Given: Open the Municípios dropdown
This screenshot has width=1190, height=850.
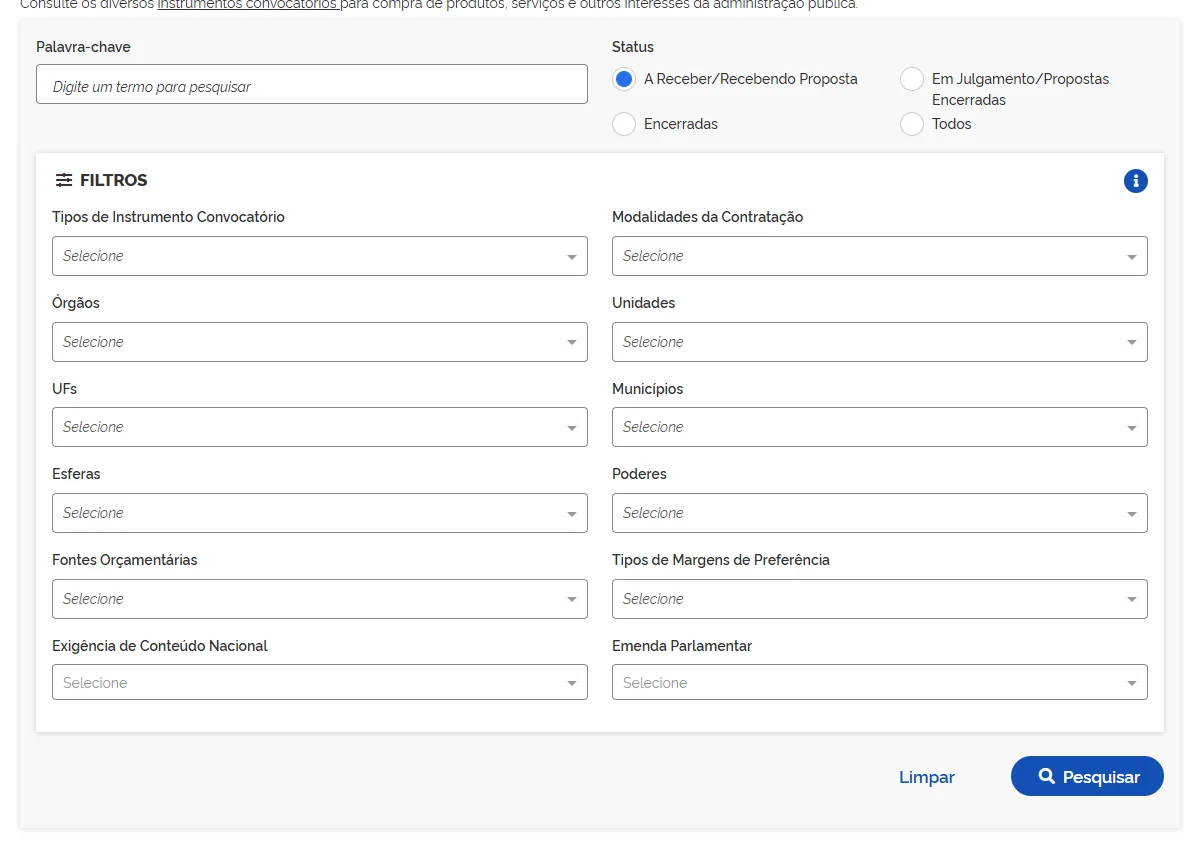Looking at the screenshot, I should click(880, 427).
